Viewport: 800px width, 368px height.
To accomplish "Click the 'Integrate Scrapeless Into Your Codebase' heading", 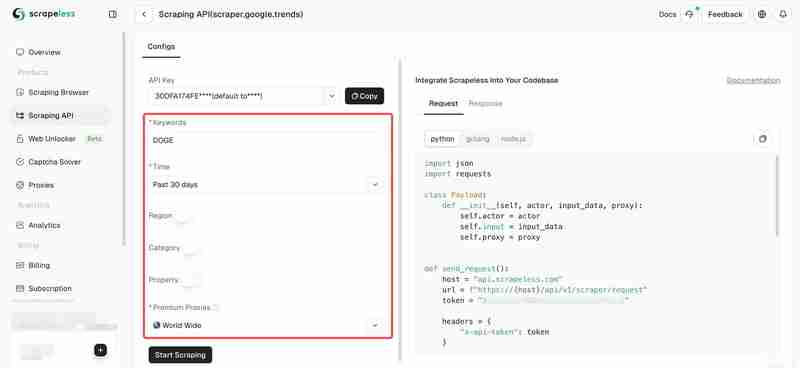I will click(487, 80).
